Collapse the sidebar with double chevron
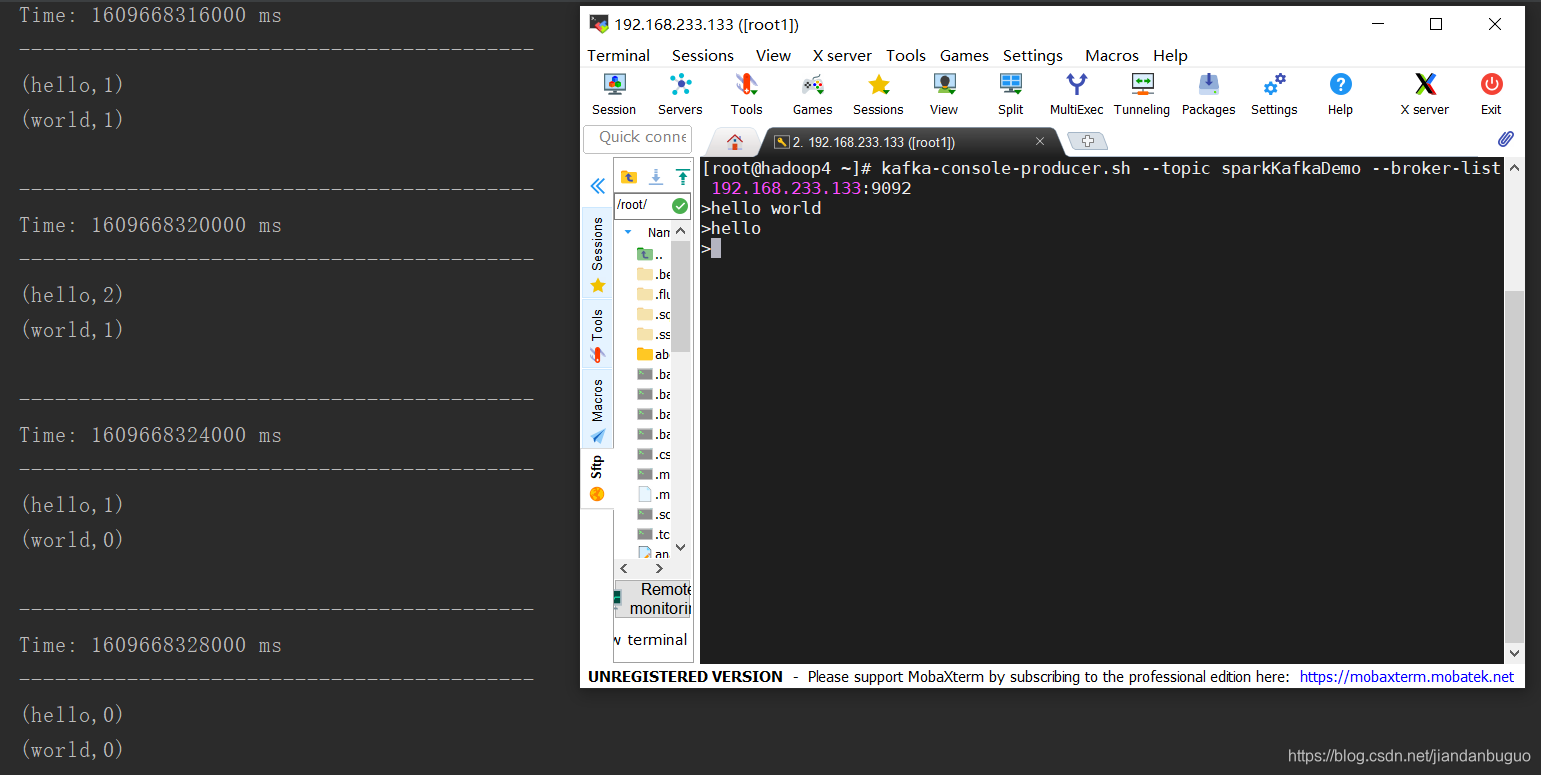Viewport: 1541px width, 775px height. pos(597,186)
